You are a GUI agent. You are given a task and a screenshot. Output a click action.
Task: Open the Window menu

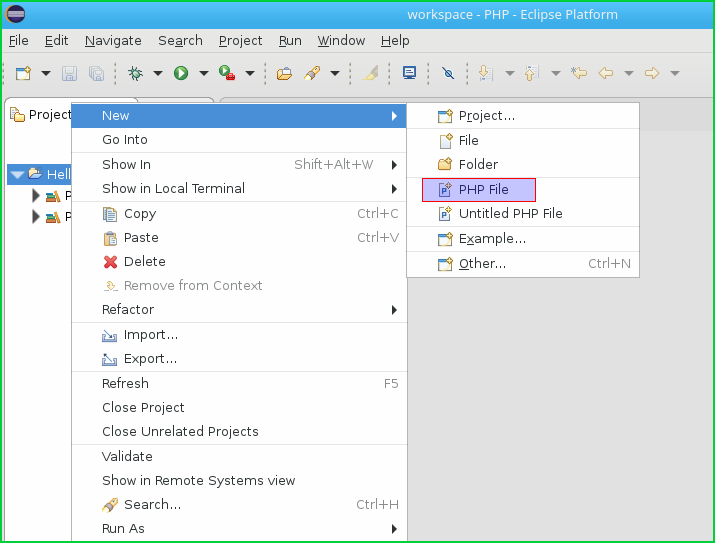[341, 41]
